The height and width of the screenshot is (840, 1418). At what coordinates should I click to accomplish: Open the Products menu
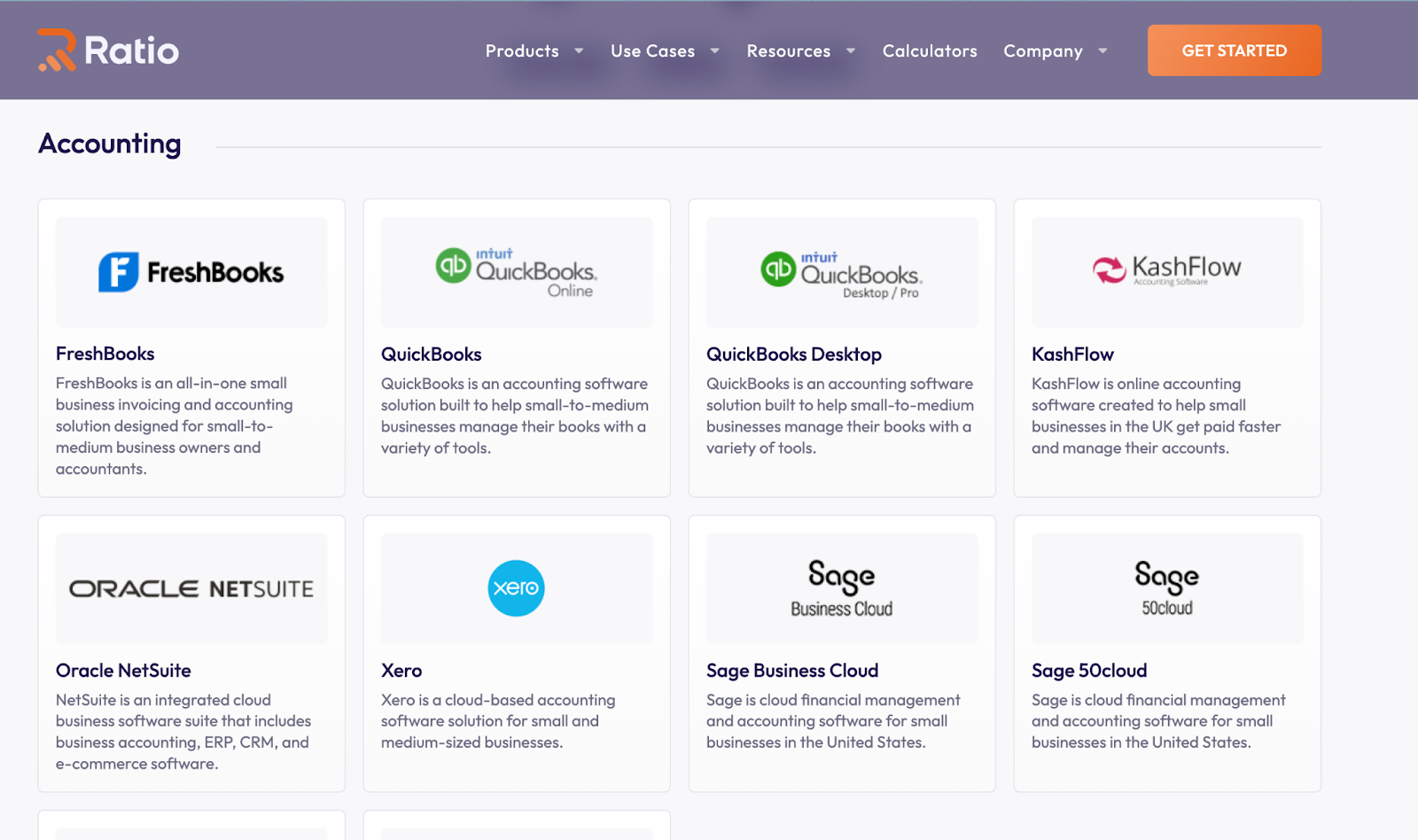click(522, 51)
